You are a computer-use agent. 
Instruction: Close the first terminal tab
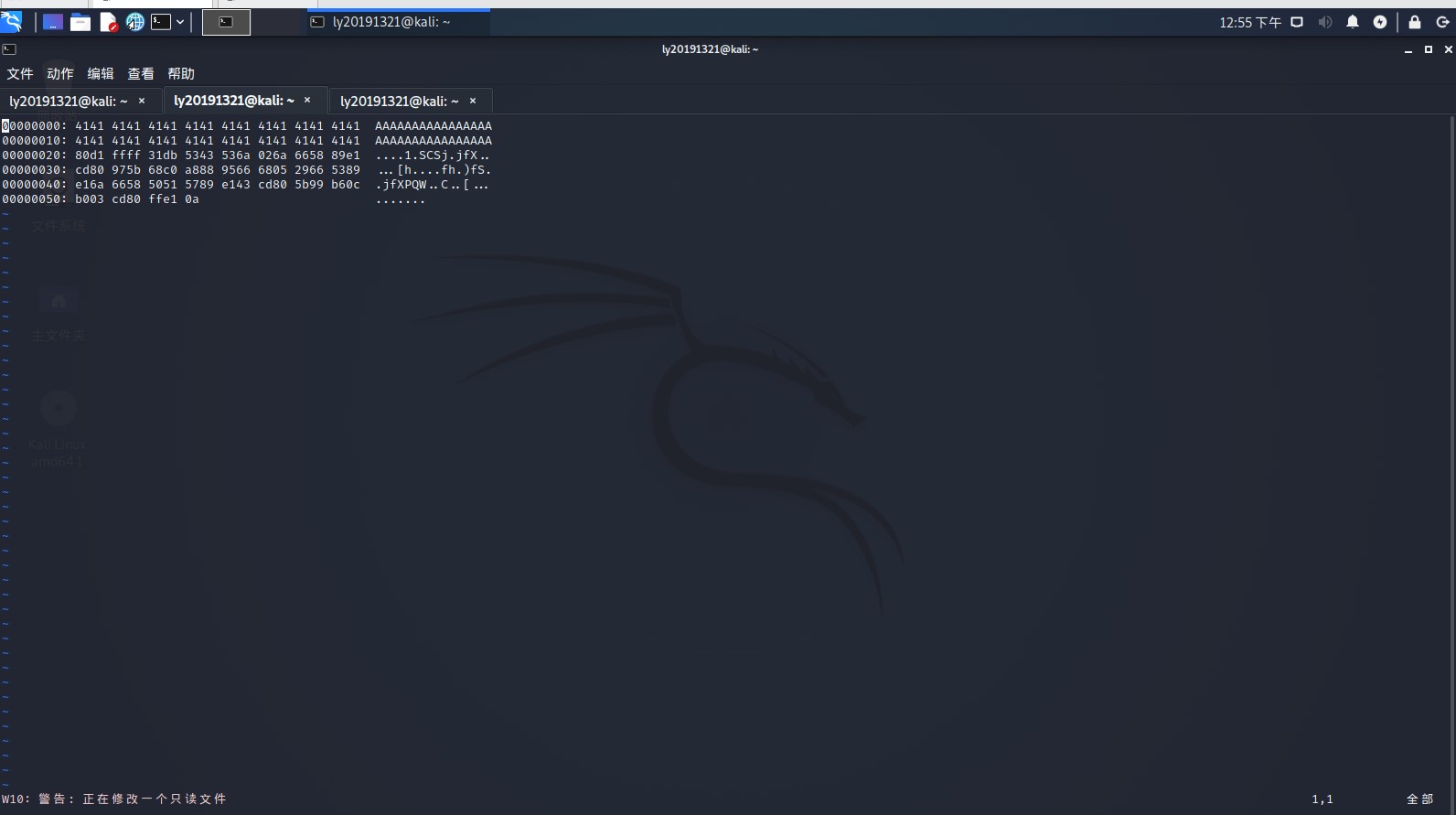[142, 101]
